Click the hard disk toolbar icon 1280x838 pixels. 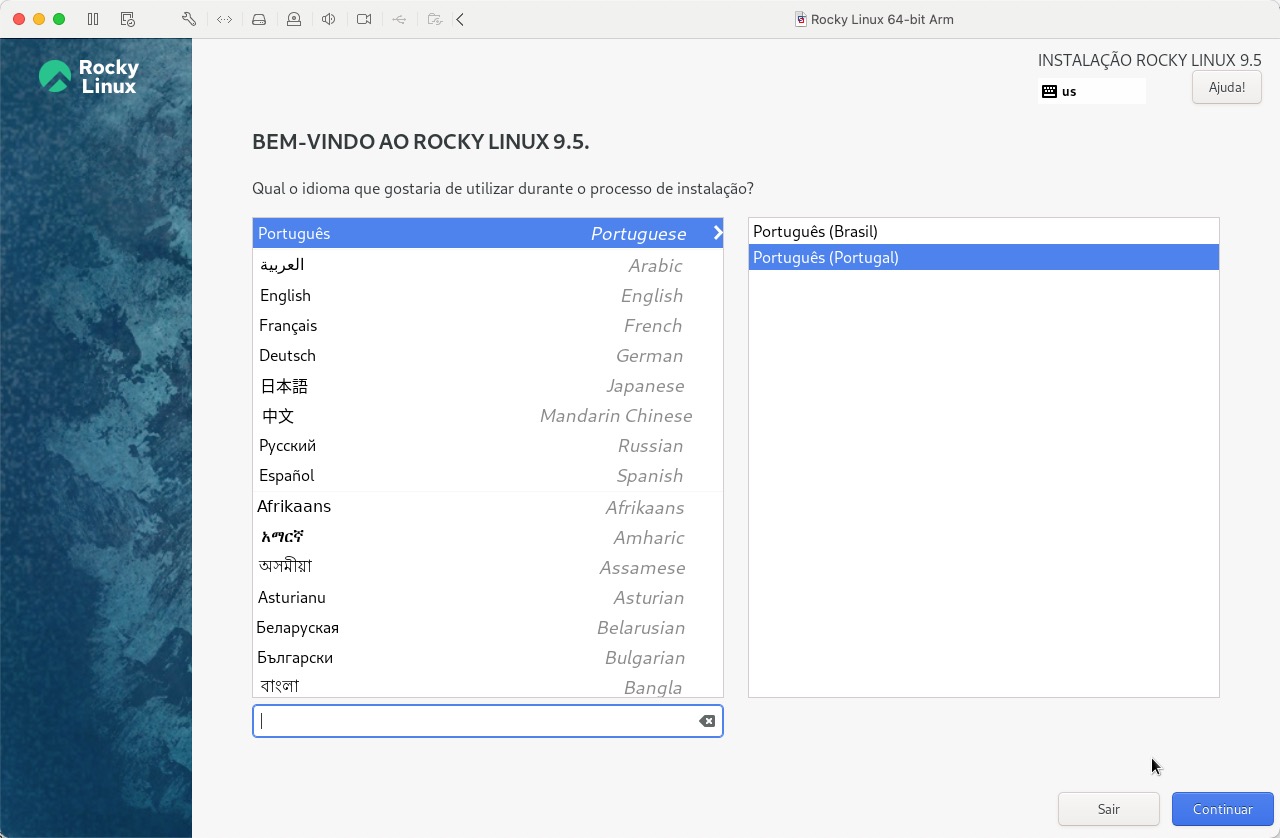(259, 19)
